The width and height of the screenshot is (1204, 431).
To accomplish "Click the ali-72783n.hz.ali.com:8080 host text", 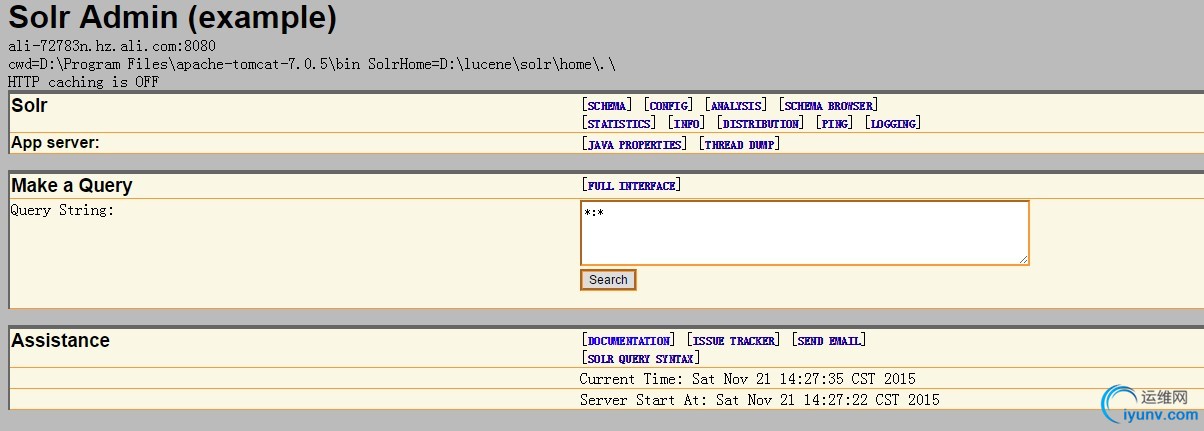I will (x=112, y=46).
